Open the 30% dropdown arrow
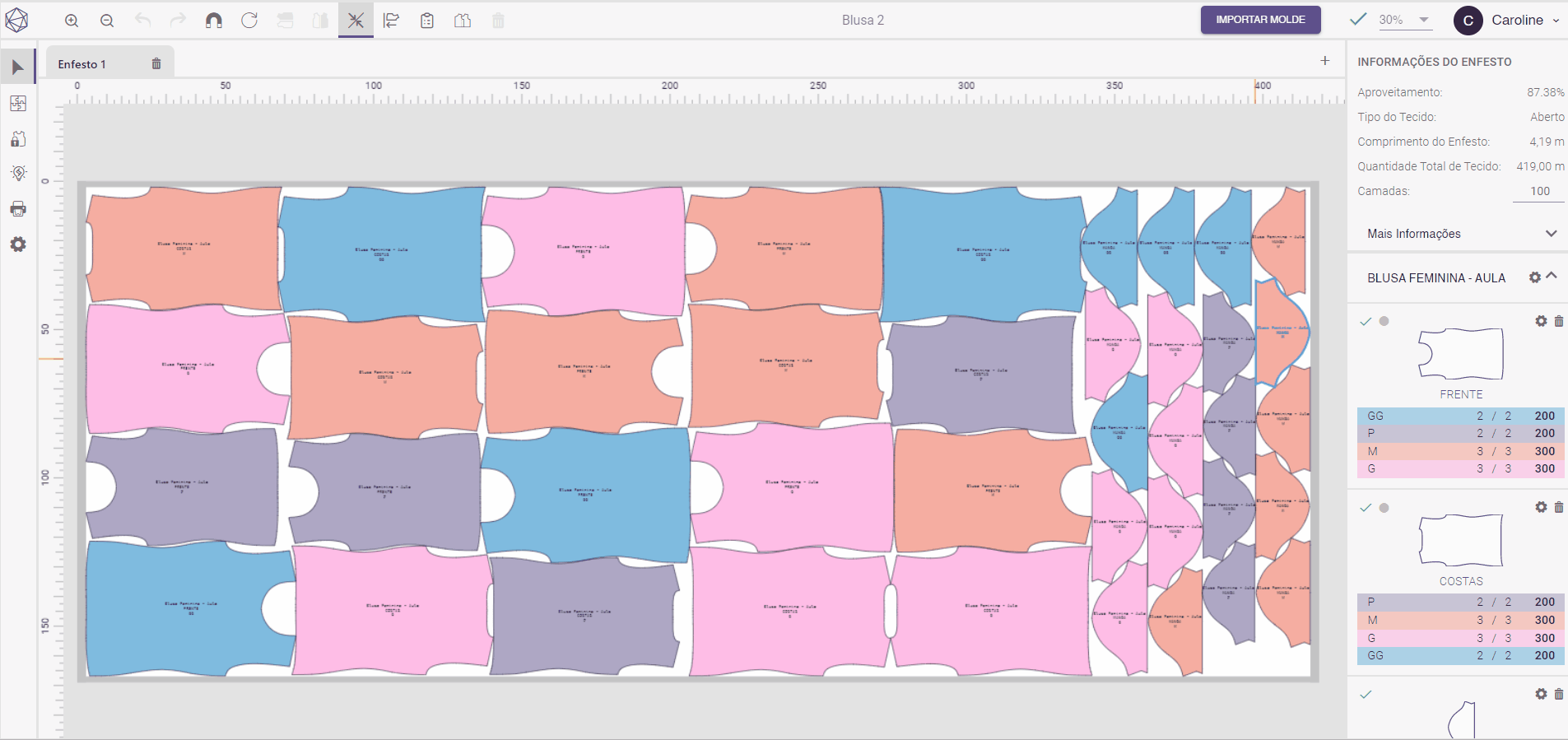The width and height of the screenshot is (1568, 740). tap(1424, 20)
